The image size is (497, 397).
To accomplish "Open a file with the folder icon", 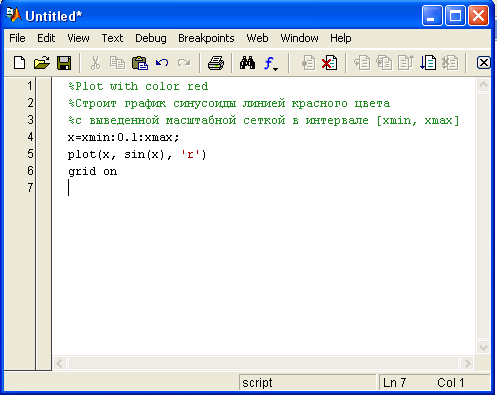I will 41,63.
